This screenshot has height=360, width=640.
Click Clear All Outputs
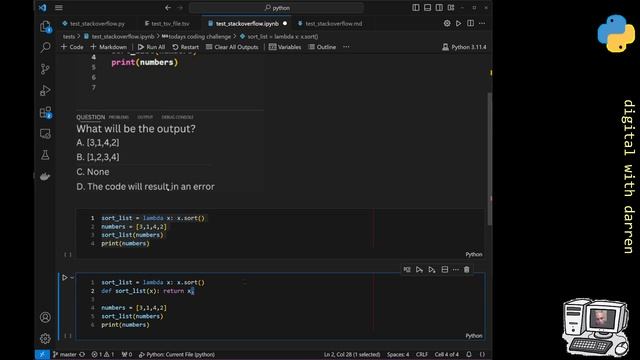coord(232,47)
